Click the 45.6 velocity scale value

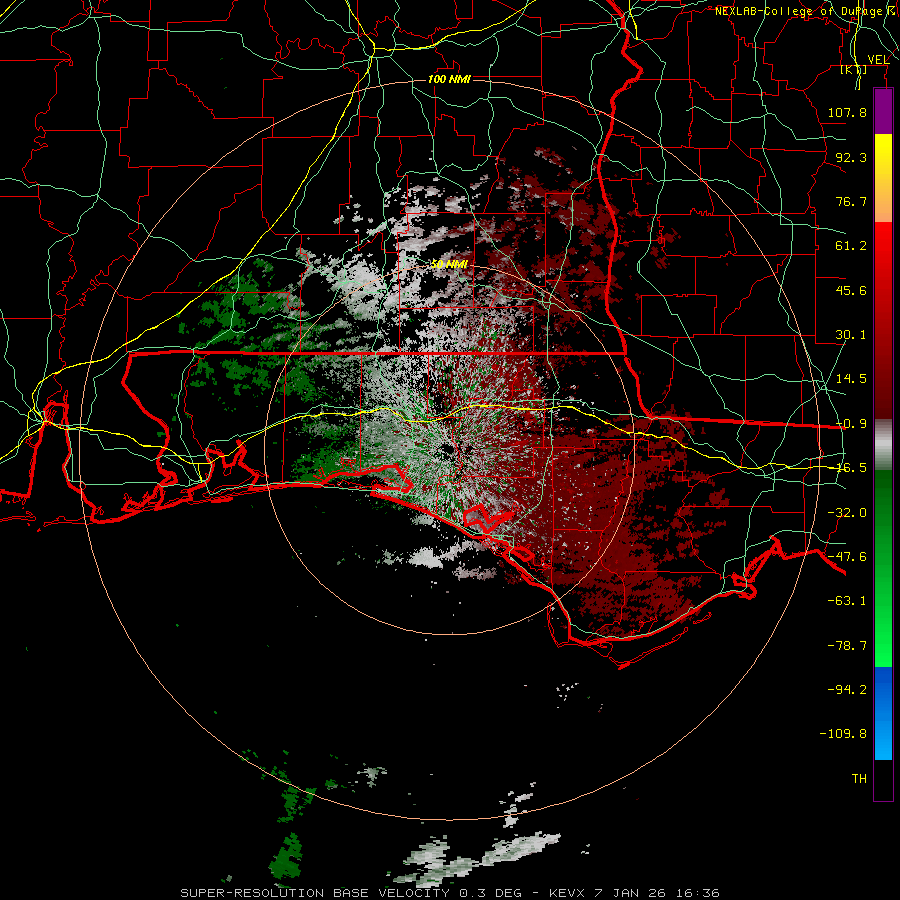pyautogui.click(x=851, y=290)
